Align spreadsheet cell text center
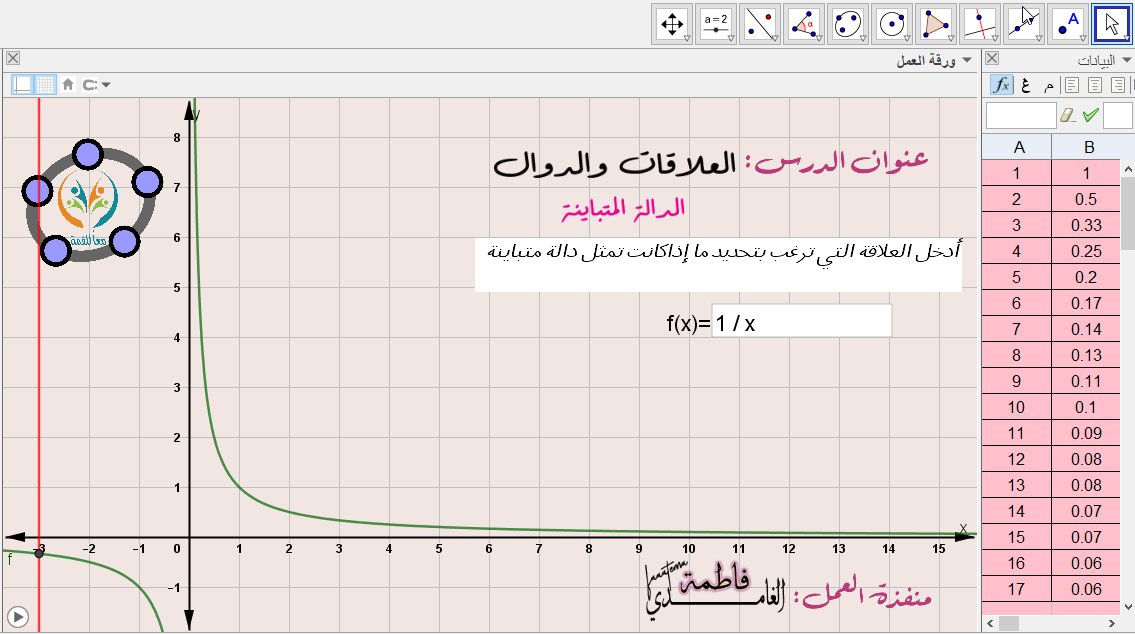1135x634 pixels. [1095, 85]
